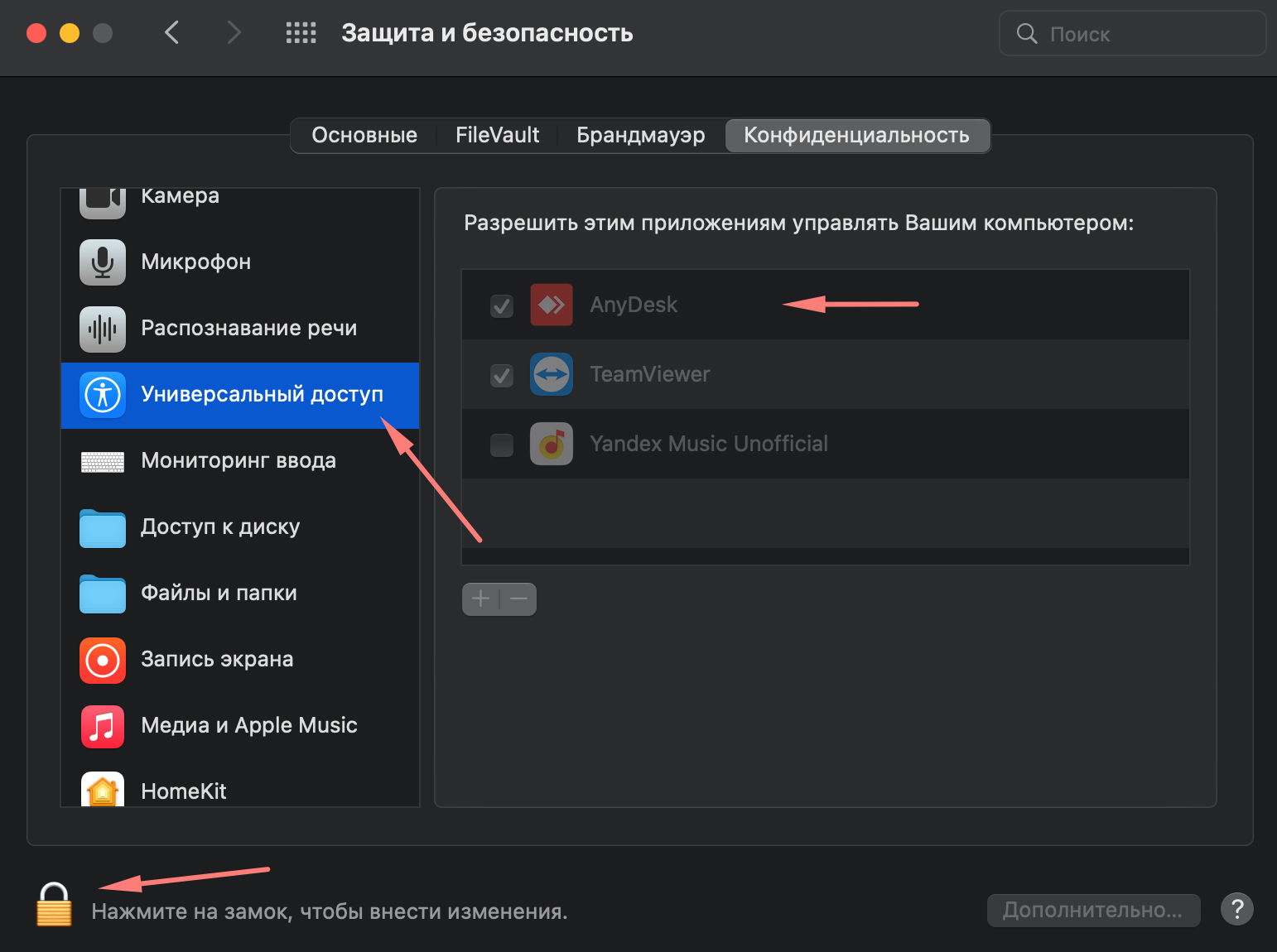Select Доступ к диску label in the list
This screenshot has width=1277, height=952.
pos(220,526)
